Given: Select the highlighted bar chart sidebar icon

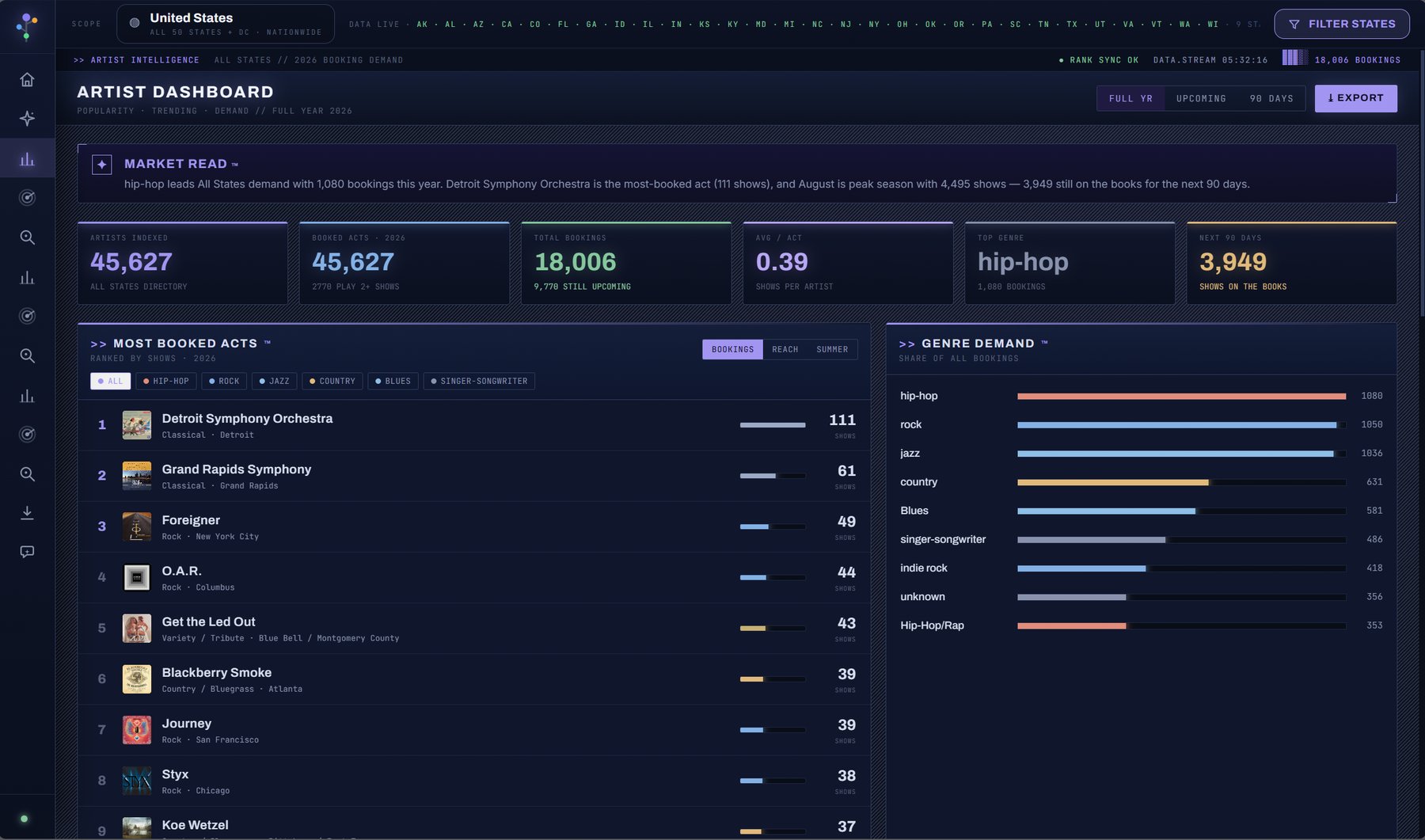Looking at the screenshot, I should tap(27, 159).
